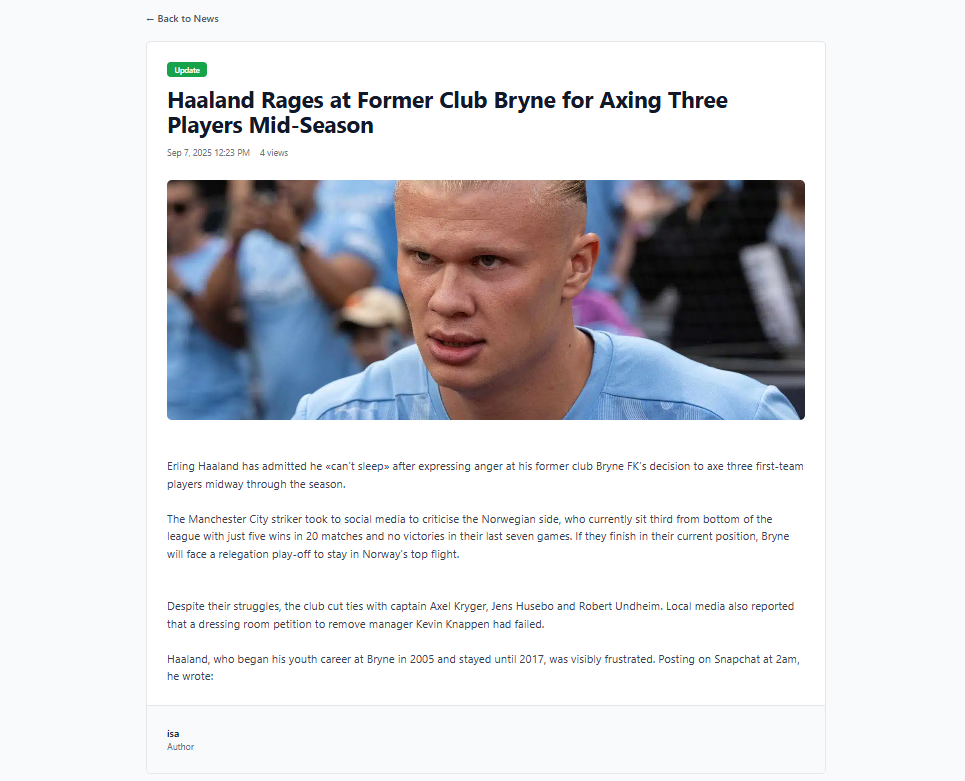Click the left arrow before Back to News

(x=150, y=19)
